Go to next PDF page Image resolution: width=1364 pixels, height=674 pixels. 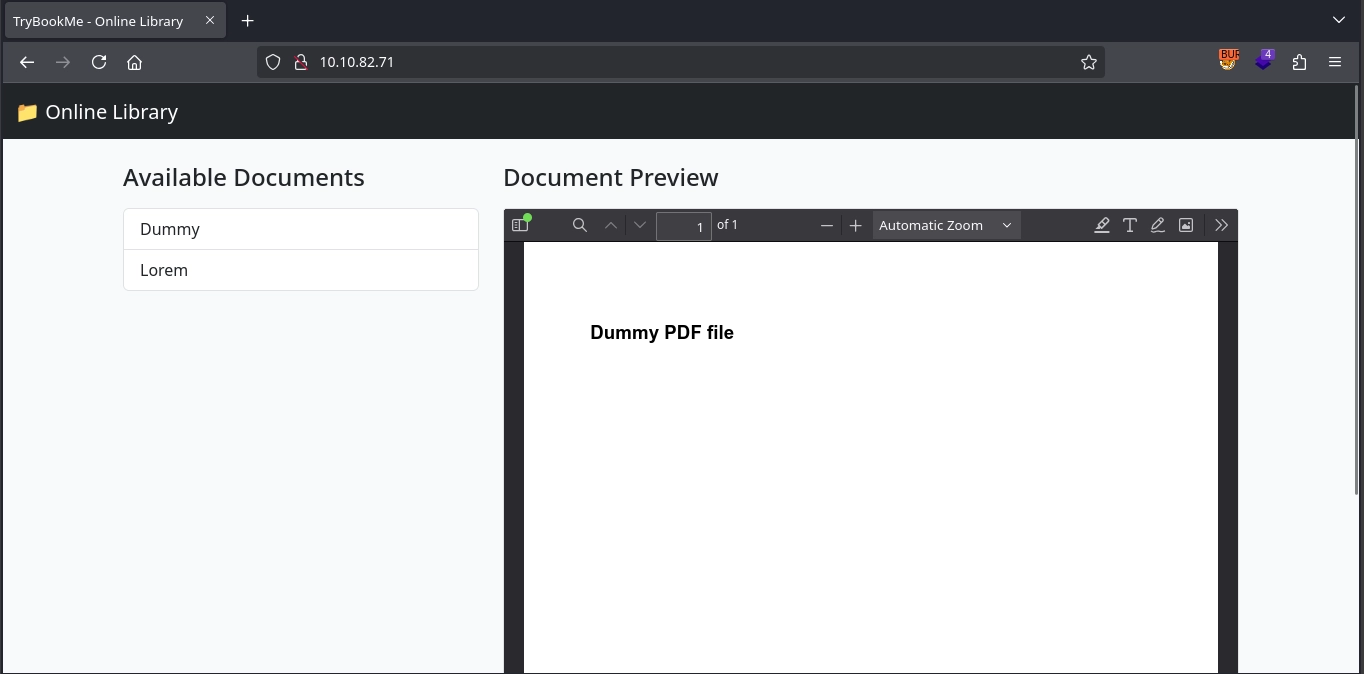click(640, 225)
